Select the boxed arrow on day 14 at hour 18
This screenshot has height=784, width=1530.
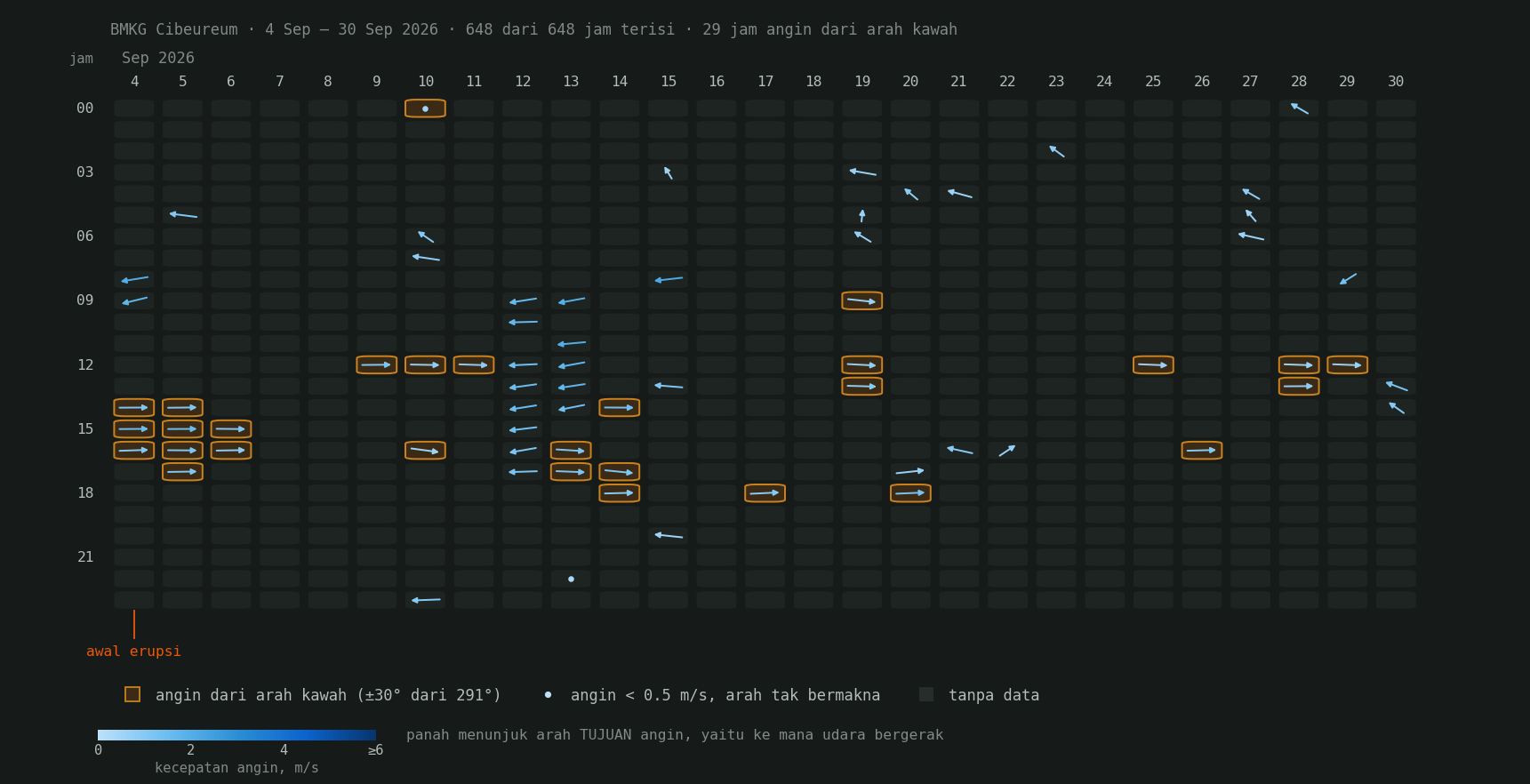(620, 492)
